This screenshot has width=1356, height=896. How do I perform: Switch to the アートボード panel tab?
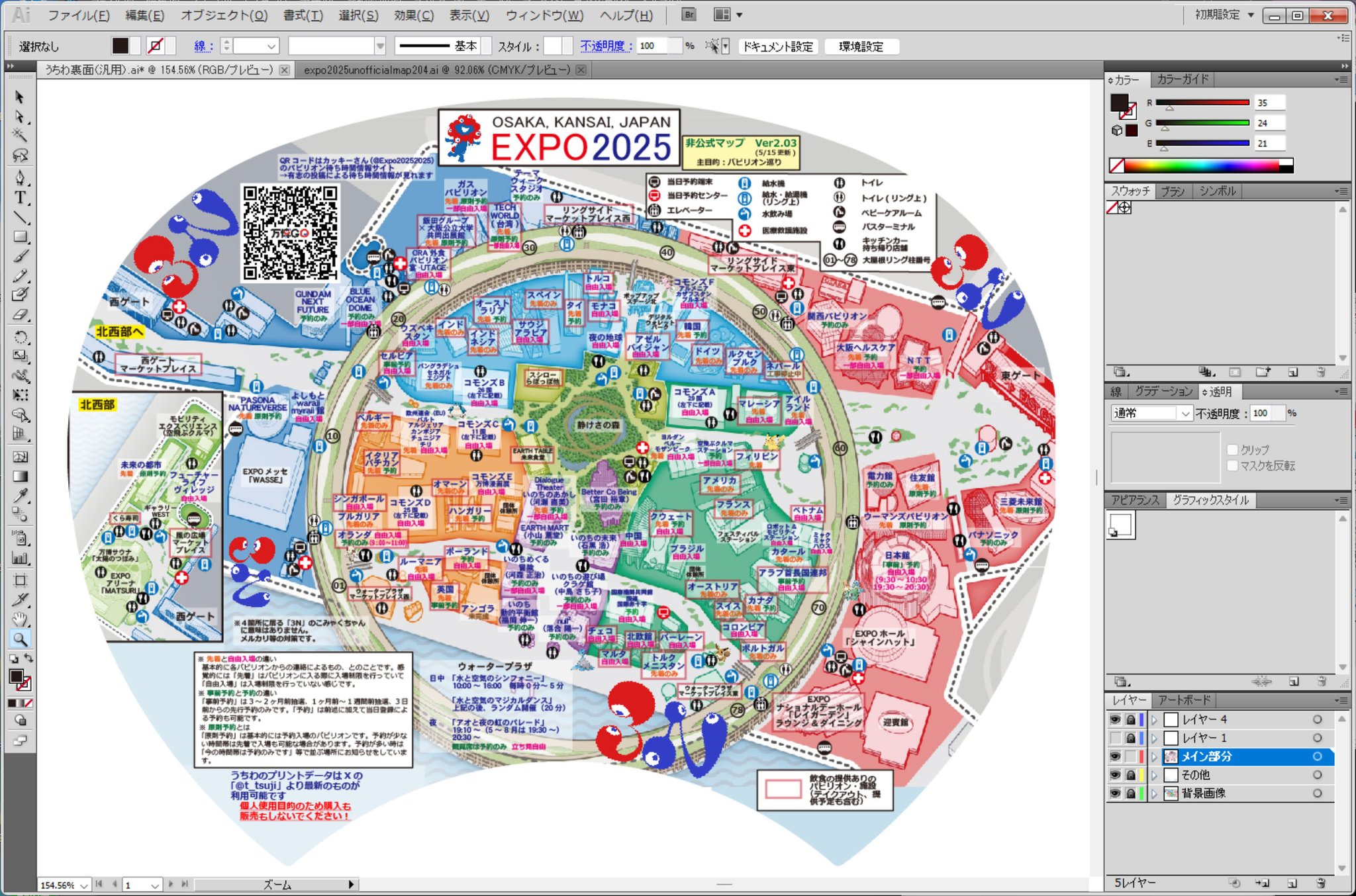coord(1185,700)
